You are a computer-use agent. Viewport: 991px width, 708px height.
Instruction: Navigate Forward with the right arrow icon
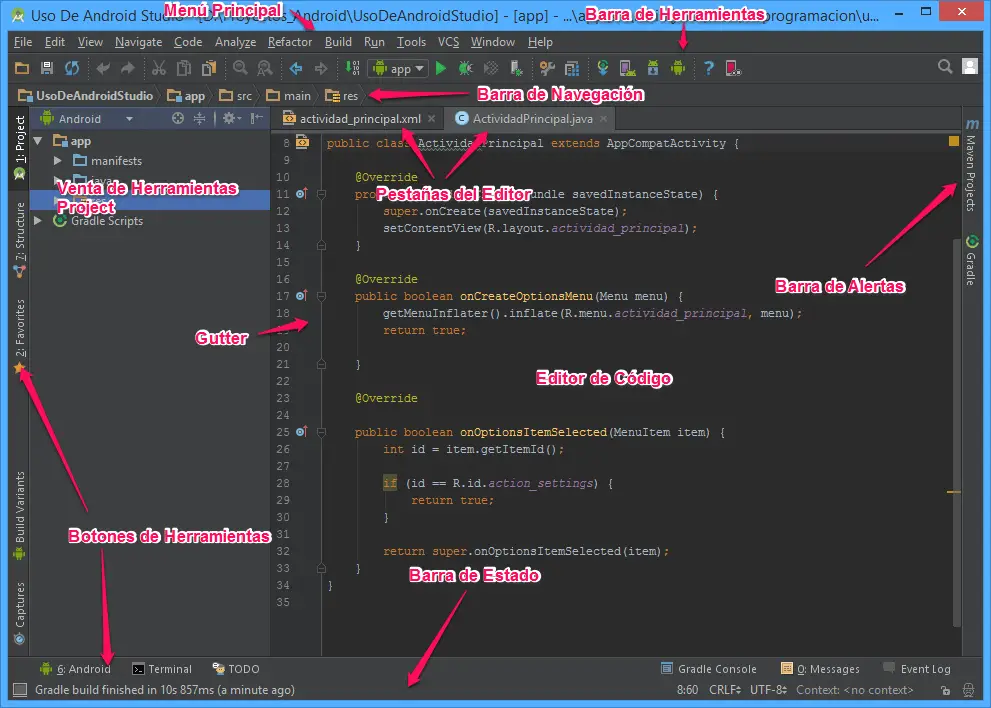click(320, 68)
